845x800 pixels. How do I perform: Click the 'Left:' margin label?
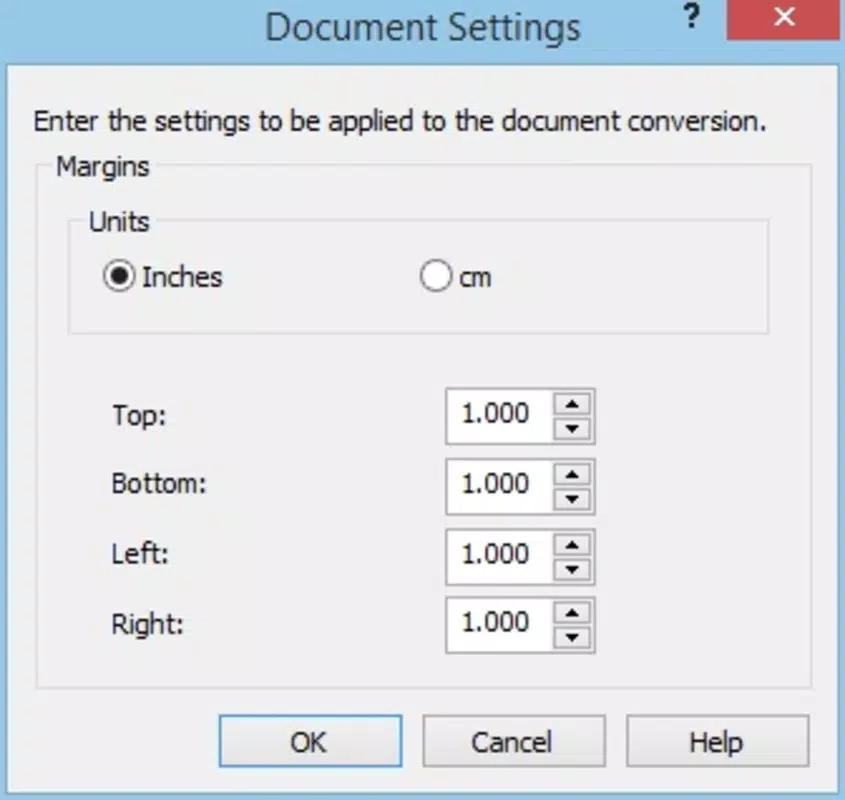click(140, 554)
